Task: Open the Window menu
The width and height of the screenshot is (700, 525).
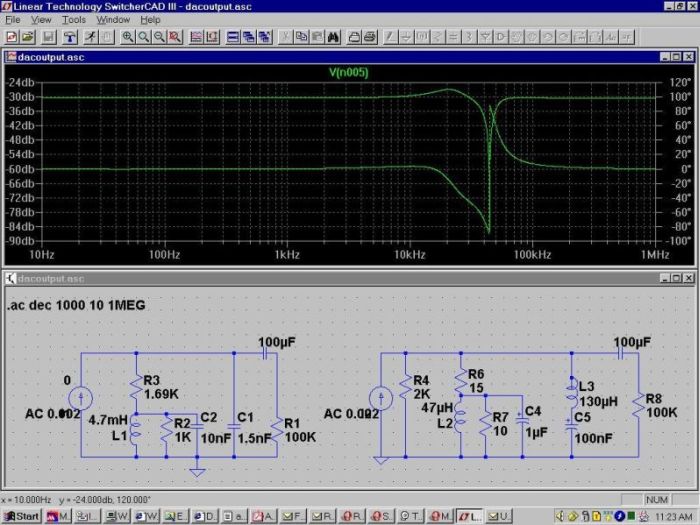Action: click(x=113, y=20)
